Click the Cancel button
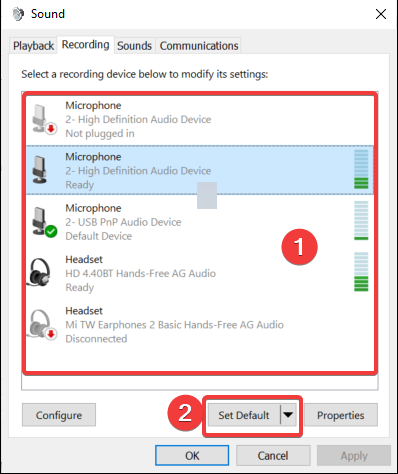398x474 pixels. 273,455
